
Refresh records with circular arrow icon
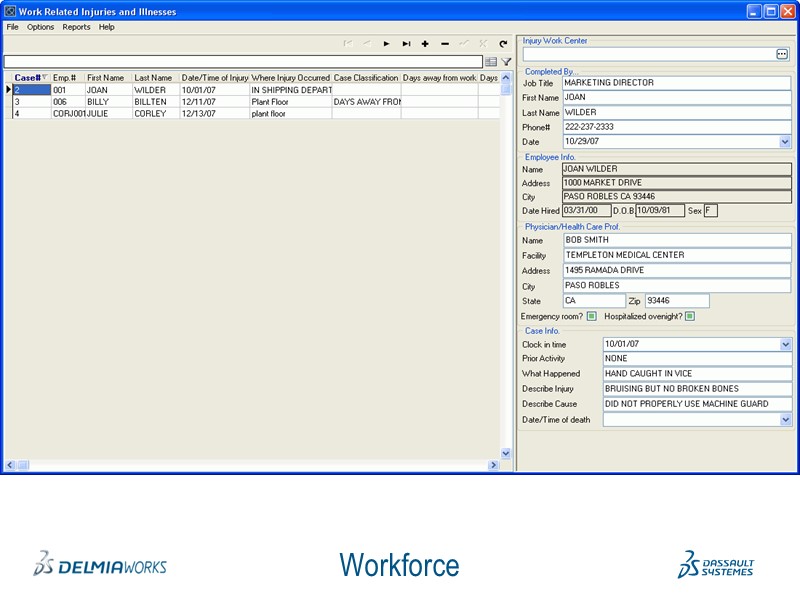point(503,43)
